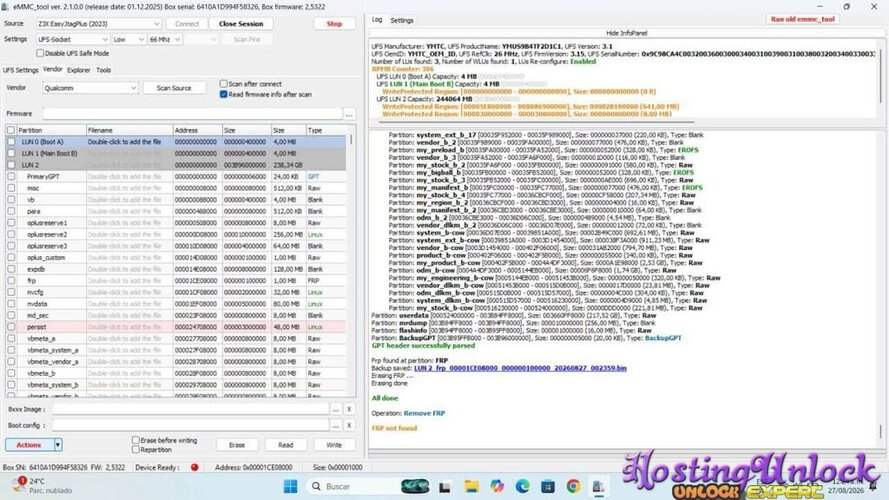889x500 pixels.
Task: Browse for a Bxxx Image file
Action: tap(336, 409)
